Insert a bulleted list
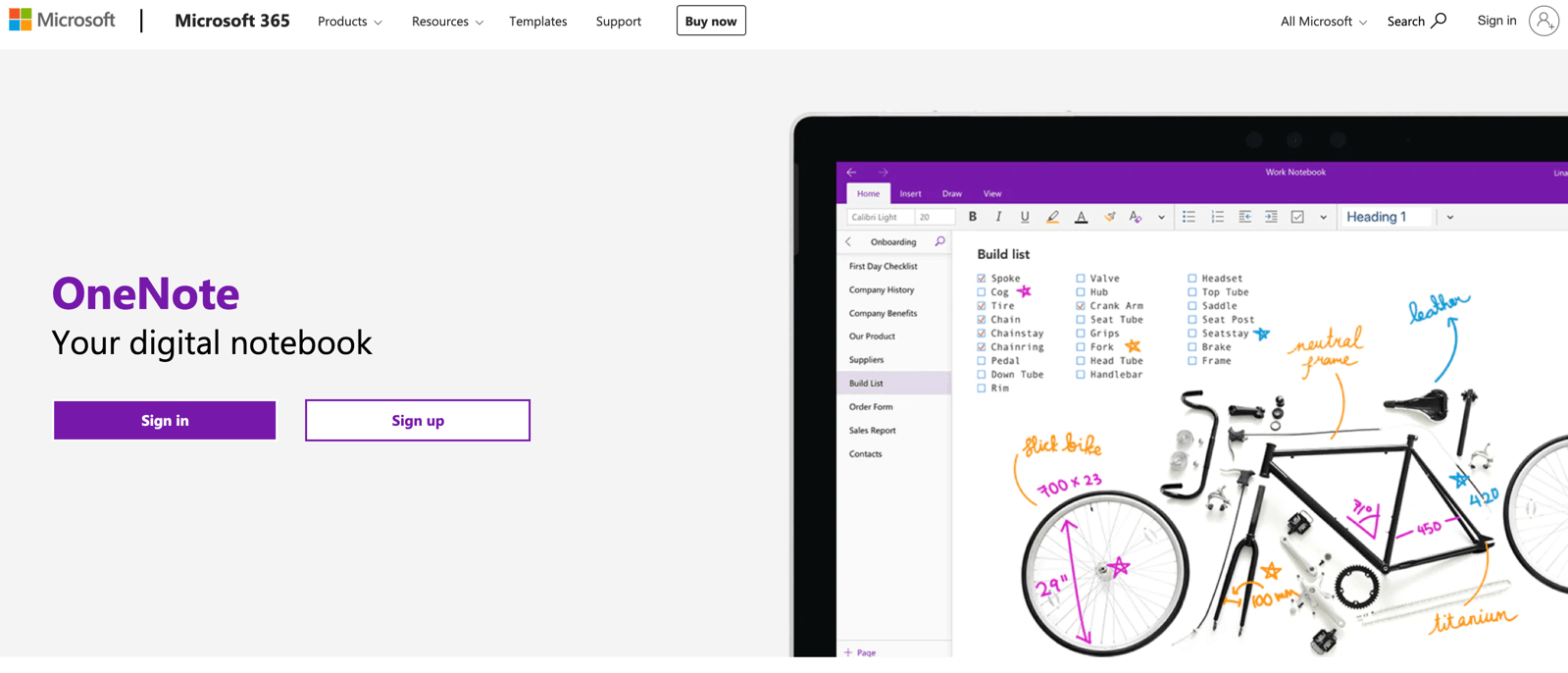This screenshot has width=1568, height=673. [1189, 217]
